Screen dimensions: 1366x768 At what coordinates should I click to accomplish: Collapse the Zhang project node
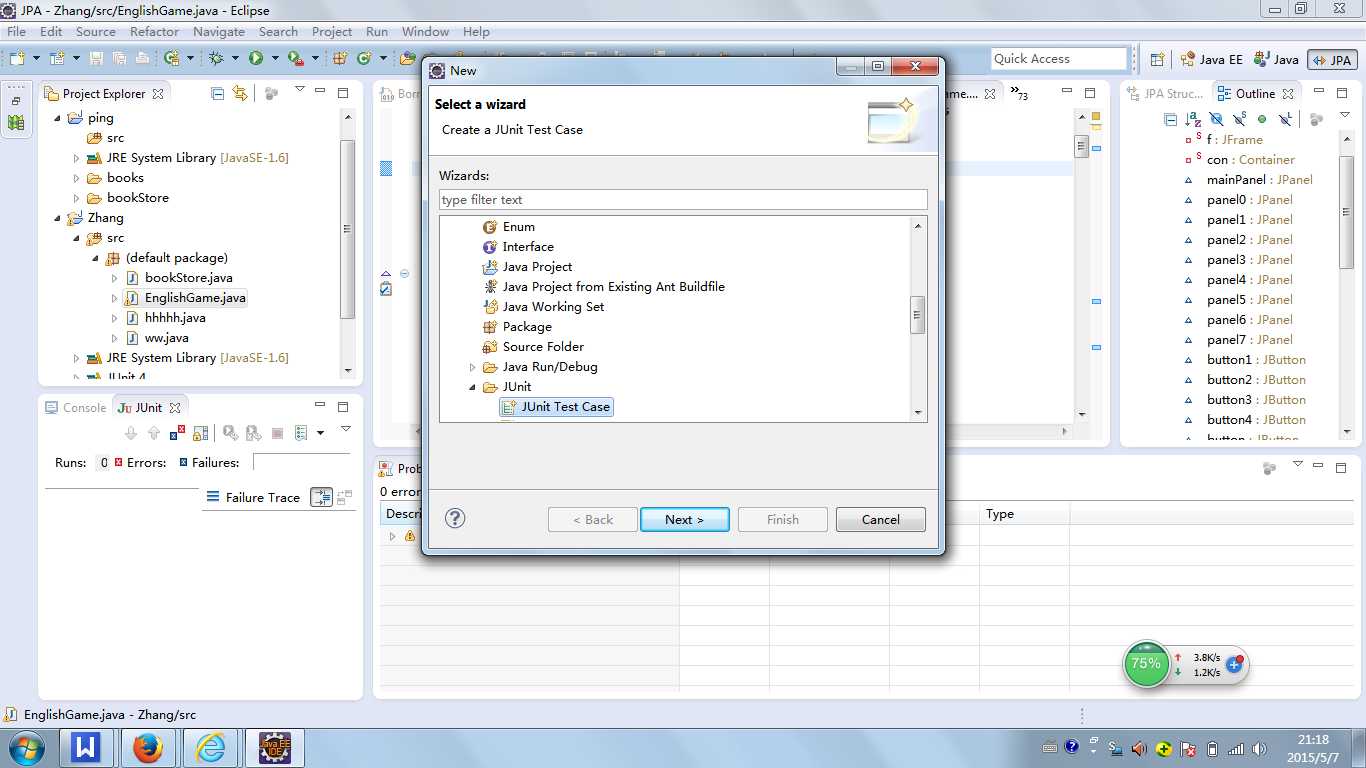pos(57,218)
